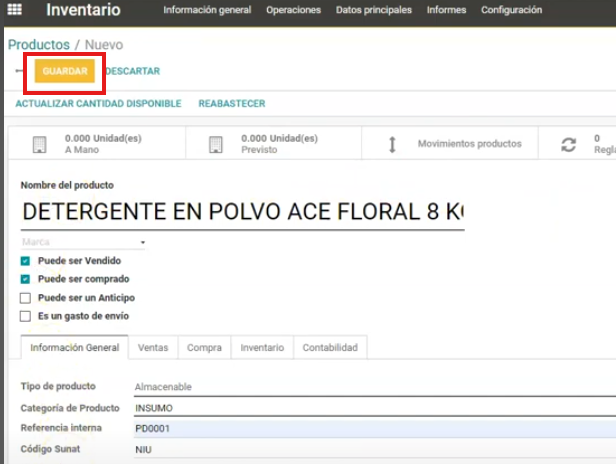The image size is (616, 464).
Task: Open Categoría de Producto field
Action: (375, 408)
